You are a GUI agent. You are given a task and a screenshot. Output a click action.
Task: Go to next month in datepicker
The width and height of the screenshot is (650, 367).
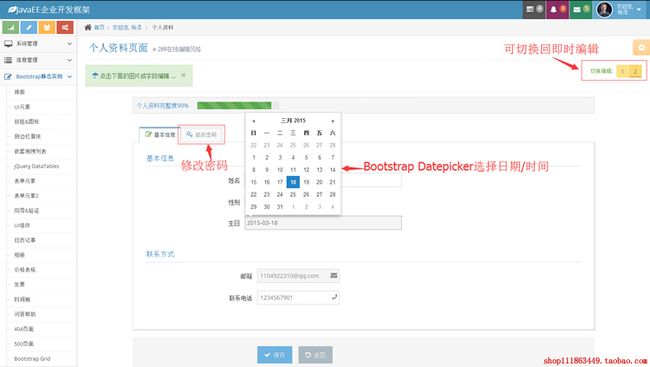tap(332, 121)
